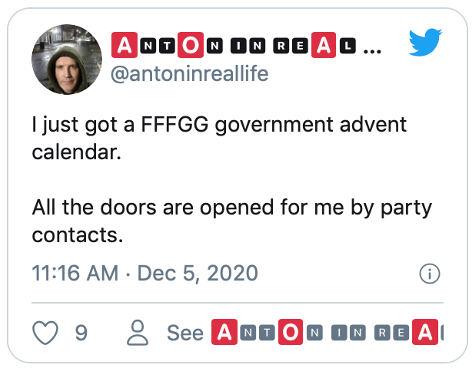
Task: Click the red O tile in the header name
Action: point(190,45)
